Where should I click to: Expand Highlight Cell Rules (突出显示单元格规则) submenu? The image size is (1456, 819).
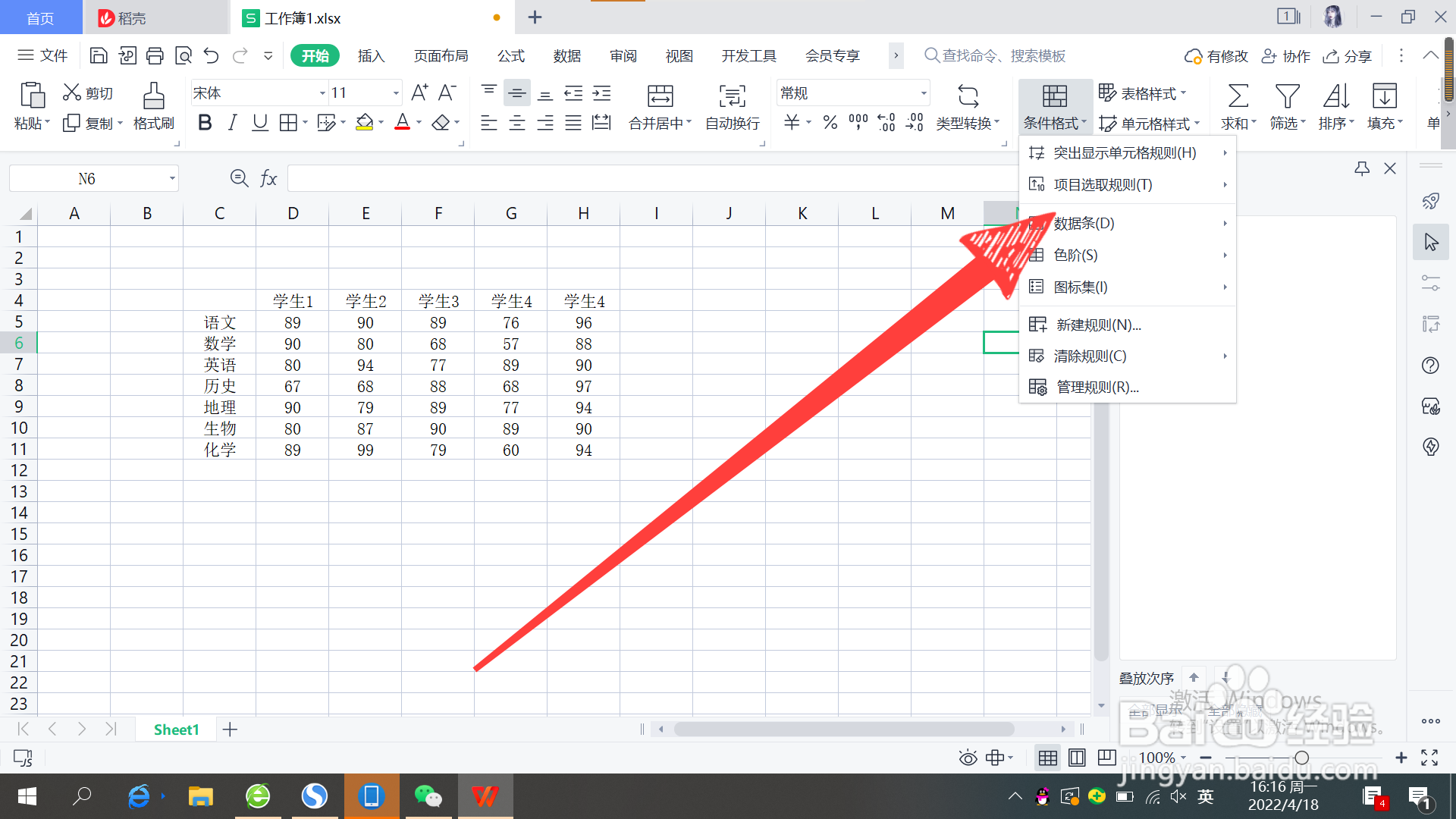point(1128,153)
